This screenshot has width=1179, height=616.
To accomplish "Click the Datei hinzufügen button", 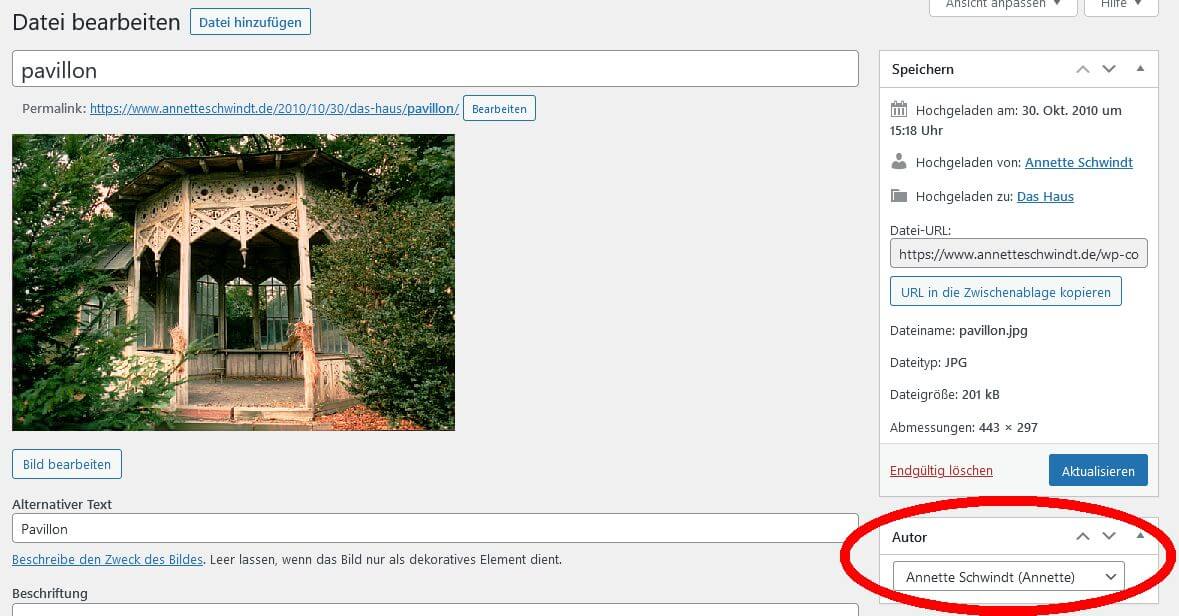I will pyautogui.click(x=250, y=22).
